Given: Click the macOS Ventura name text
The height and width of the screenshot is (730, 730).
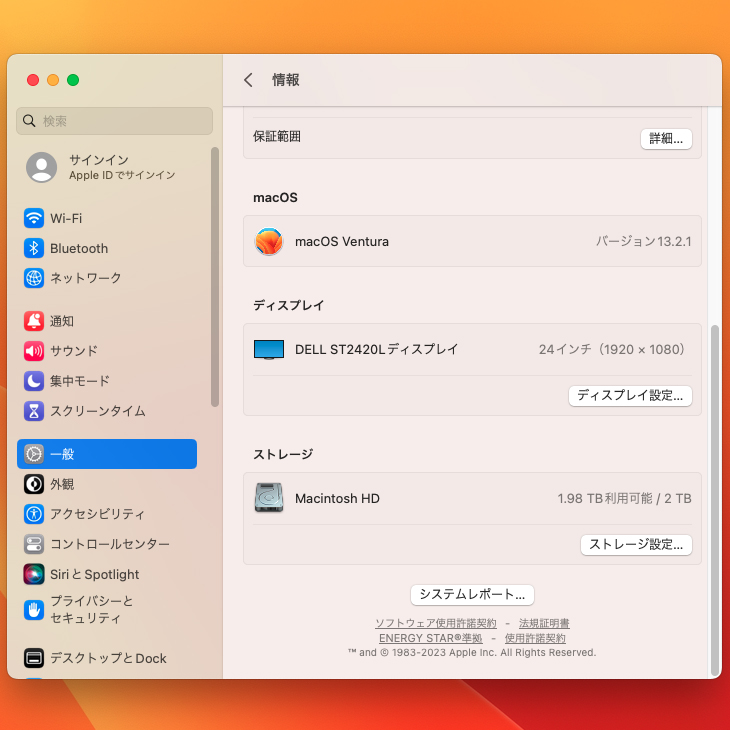Looking at the screenshot, I should point(342,241).
